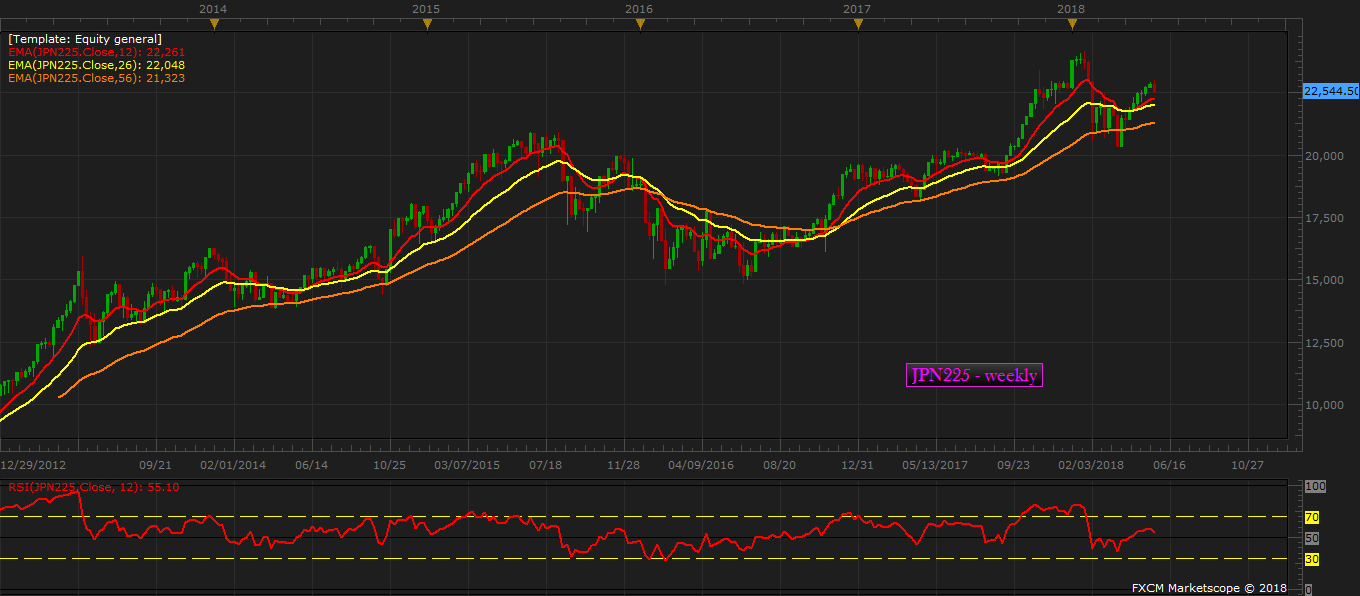This screenshot has height=596, width=1360.
Task: Select the 2016 year marker triangle
Action: point(640,24)
